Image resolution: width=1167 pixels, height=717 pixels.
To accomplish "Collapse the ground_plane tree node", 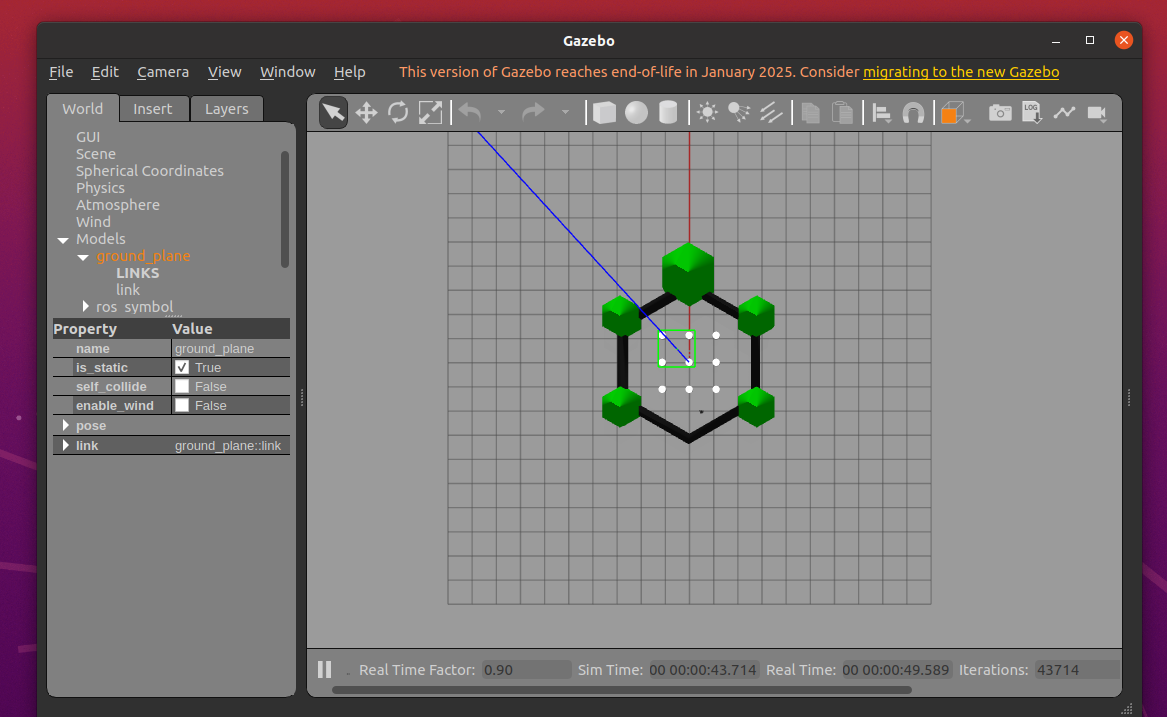I will pyautogui.click(x=83, y=257).
